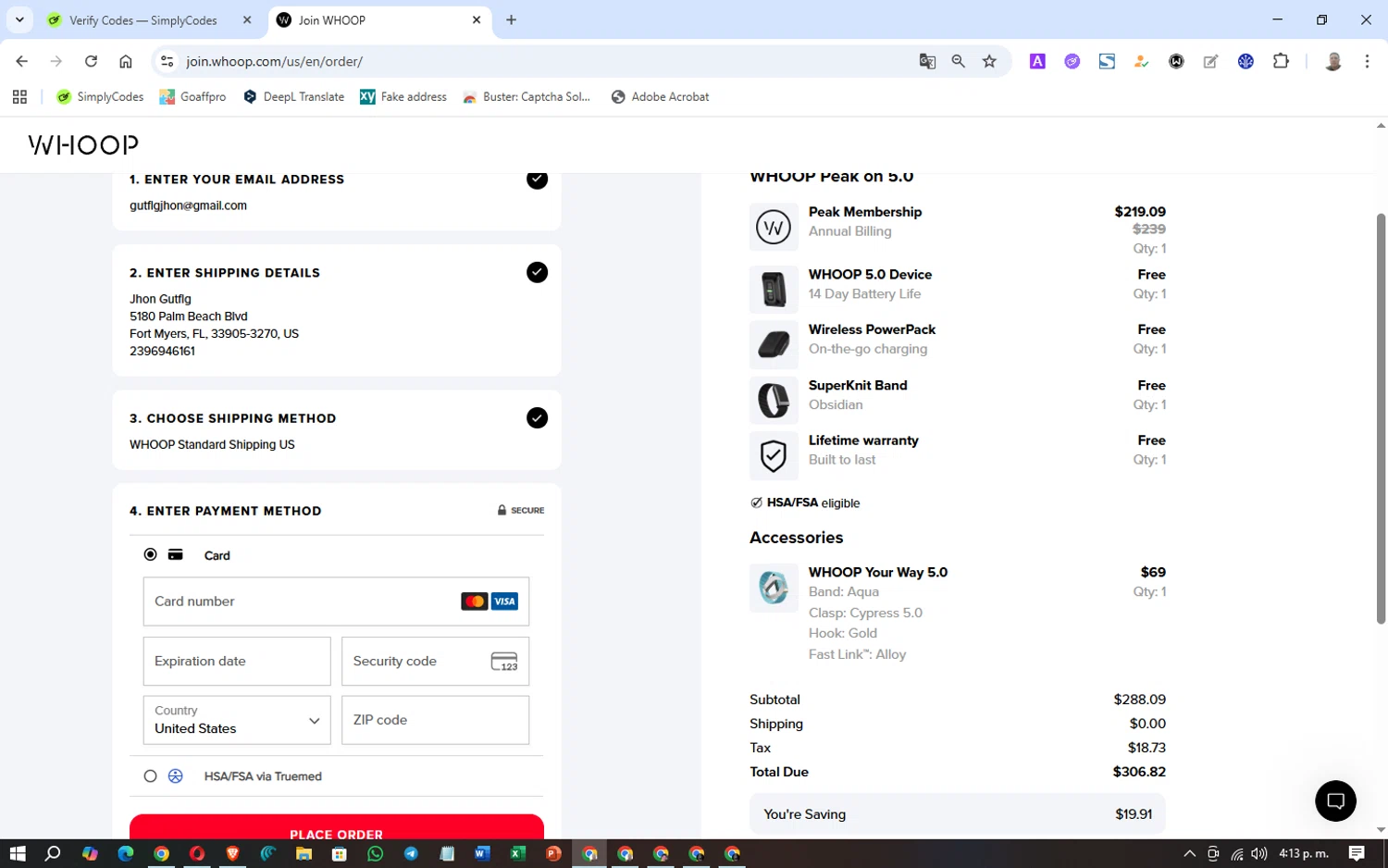Click the security code card hint icon
Viewport: 1388px width, 868px height.
point(504,662)
